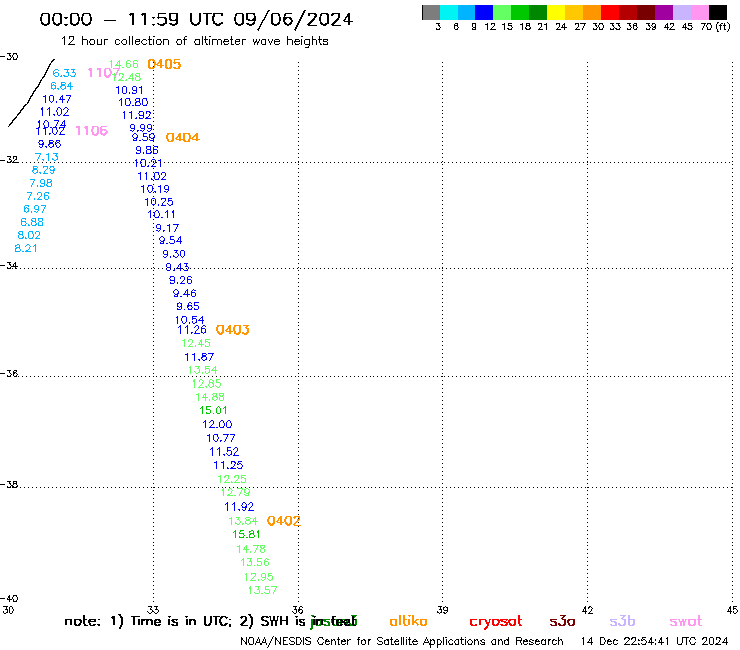Click the 12 hour collection subtitle
This screenshot has height=650, width=740.
point(194,41)
